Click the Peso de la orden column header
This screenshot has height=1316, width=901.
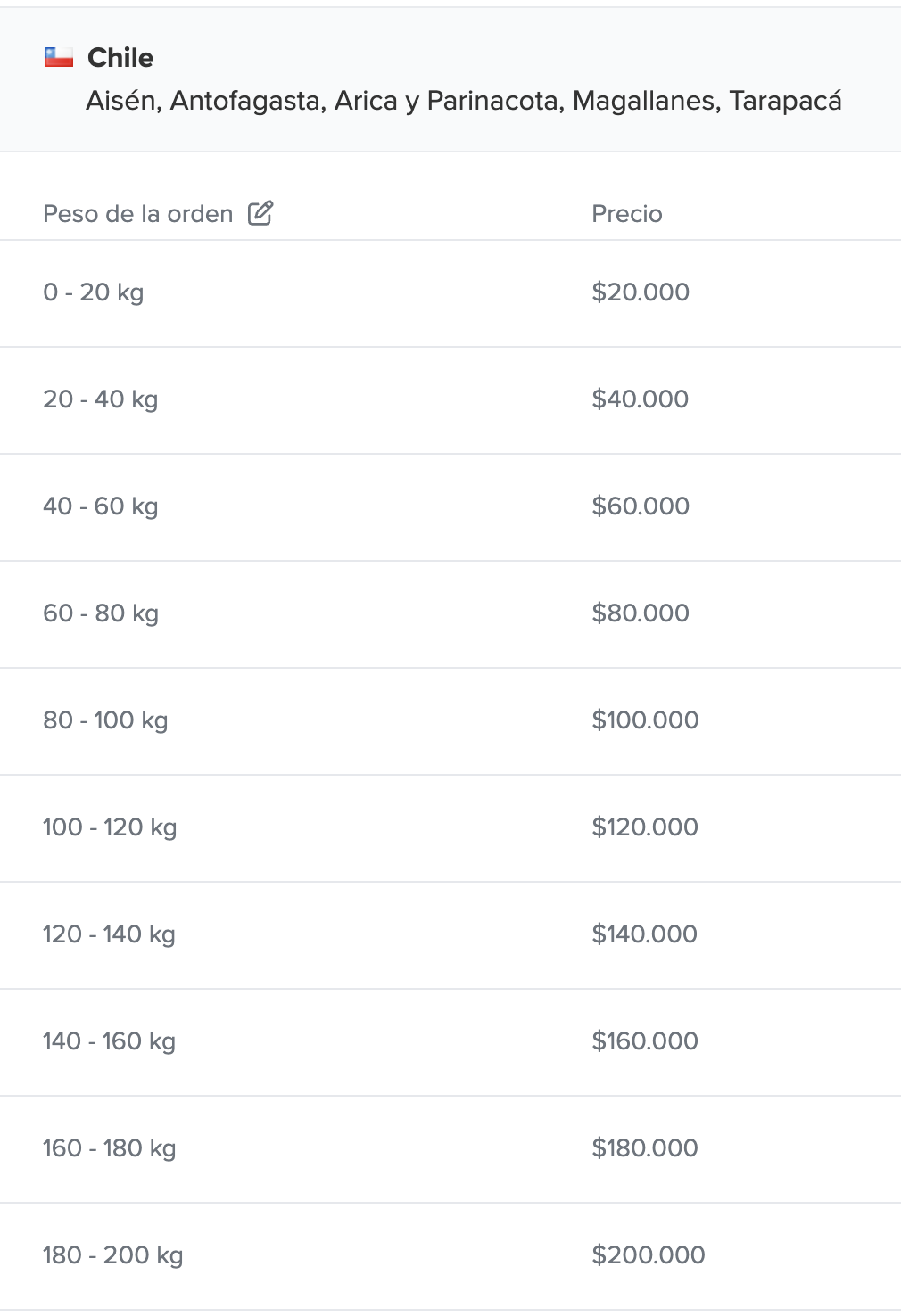coord(138,214)
